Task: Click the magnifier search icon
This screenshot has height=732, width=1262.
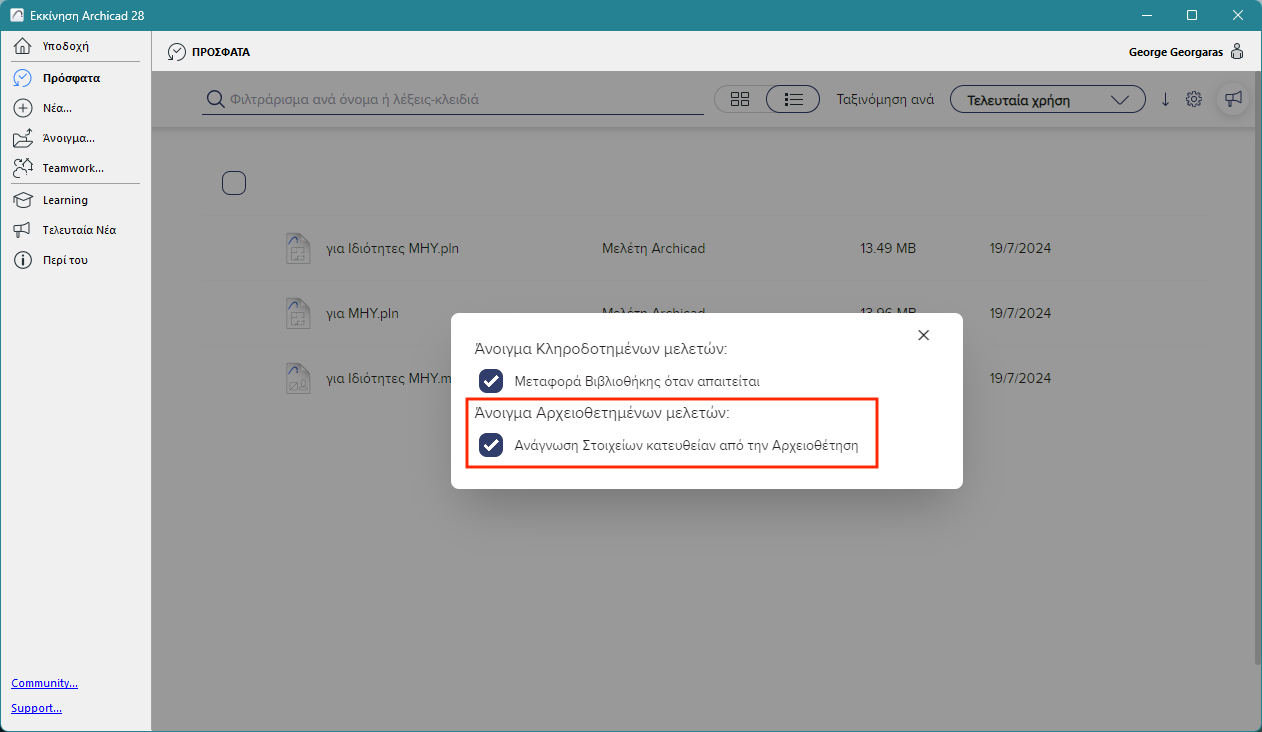Action: pyautogui.click(x=215, y=99)
